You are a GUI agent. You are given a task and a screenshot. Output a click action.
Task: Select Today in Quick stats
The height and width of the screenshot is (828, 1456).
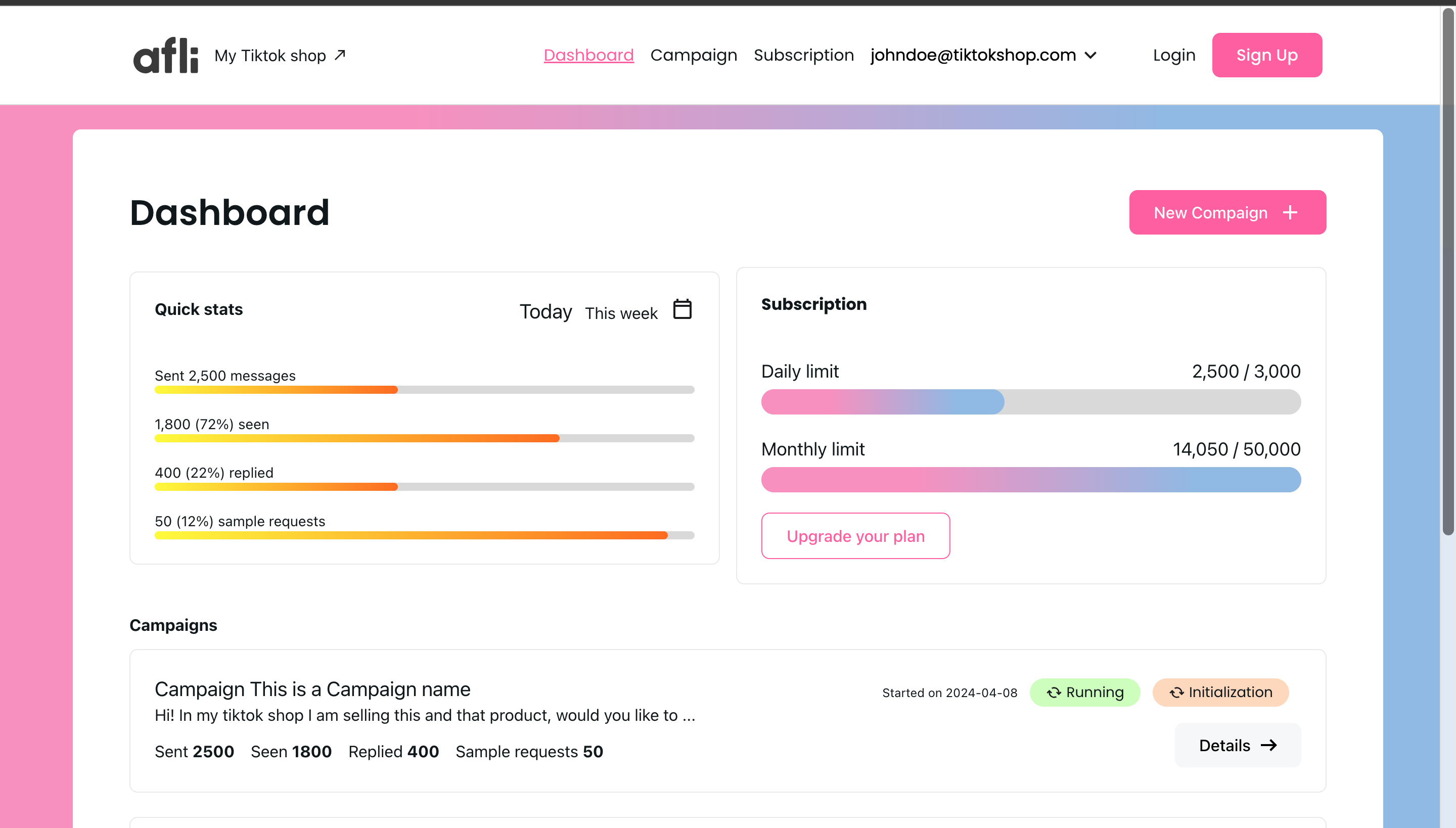(x=545, y=311)
